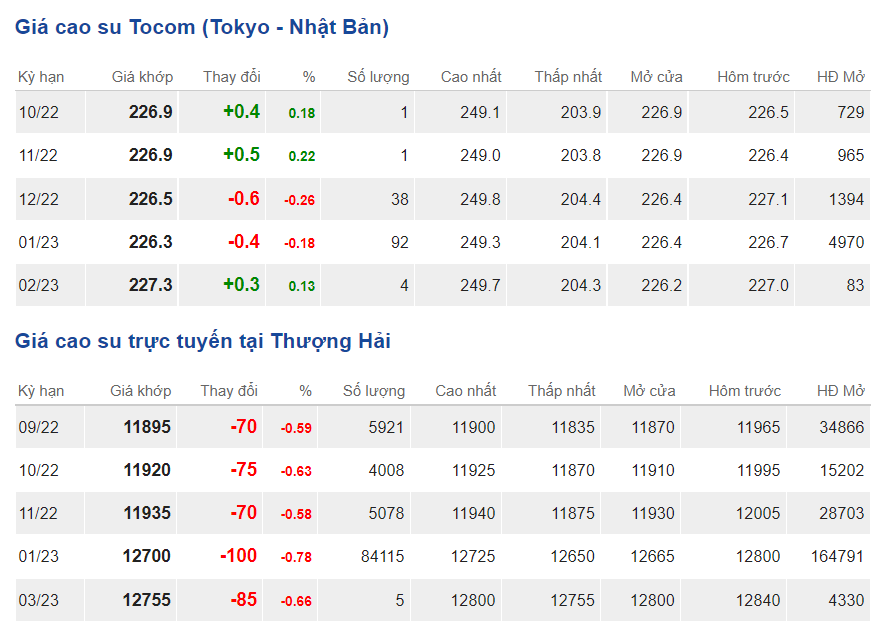The height and width of the screenshot is (630, 882).
Task: Select the Giá khớp header in Tocom table
Action: (x=142, y=77)
